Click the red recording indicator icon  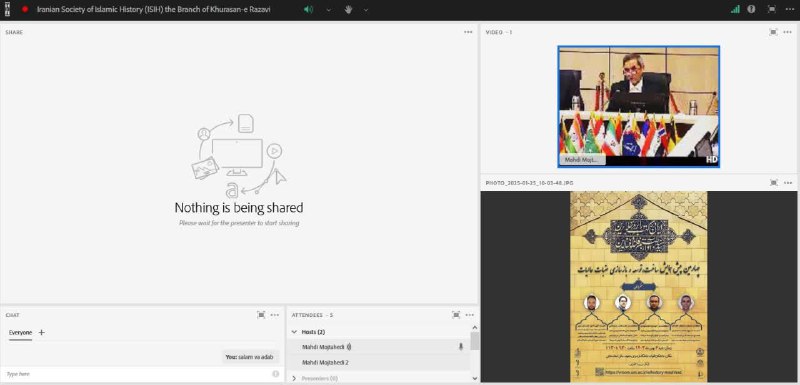pos(24,9)
